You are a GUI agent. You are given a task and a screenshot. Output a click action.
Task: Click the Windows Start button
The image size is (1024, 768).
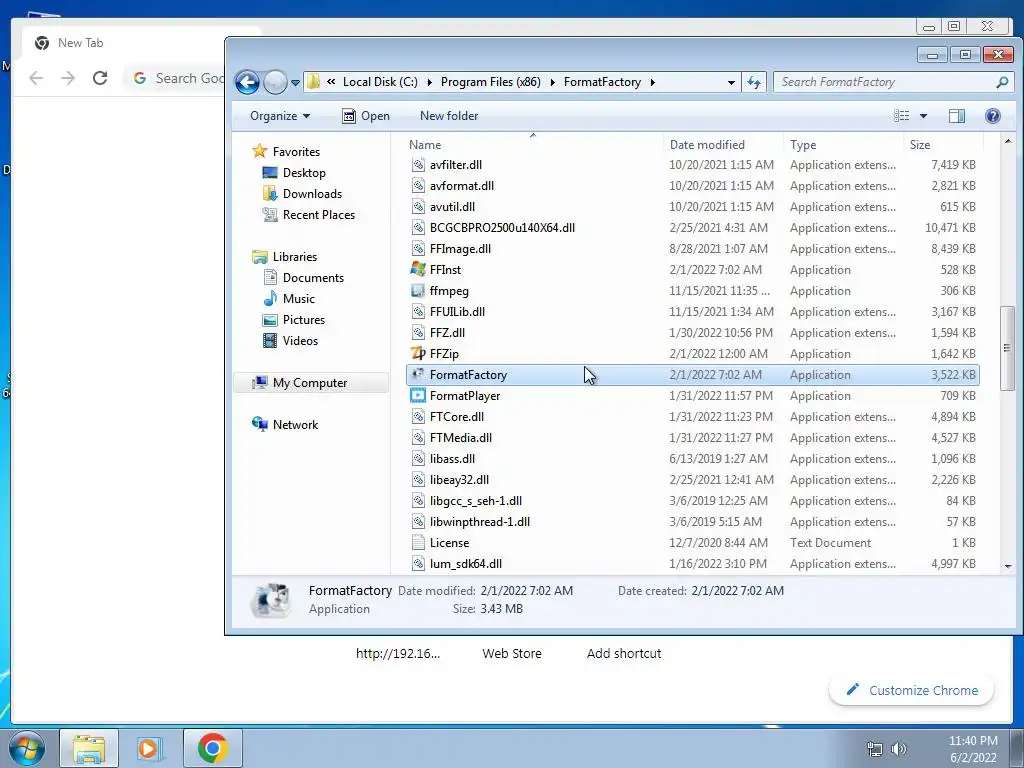point(27,748)
